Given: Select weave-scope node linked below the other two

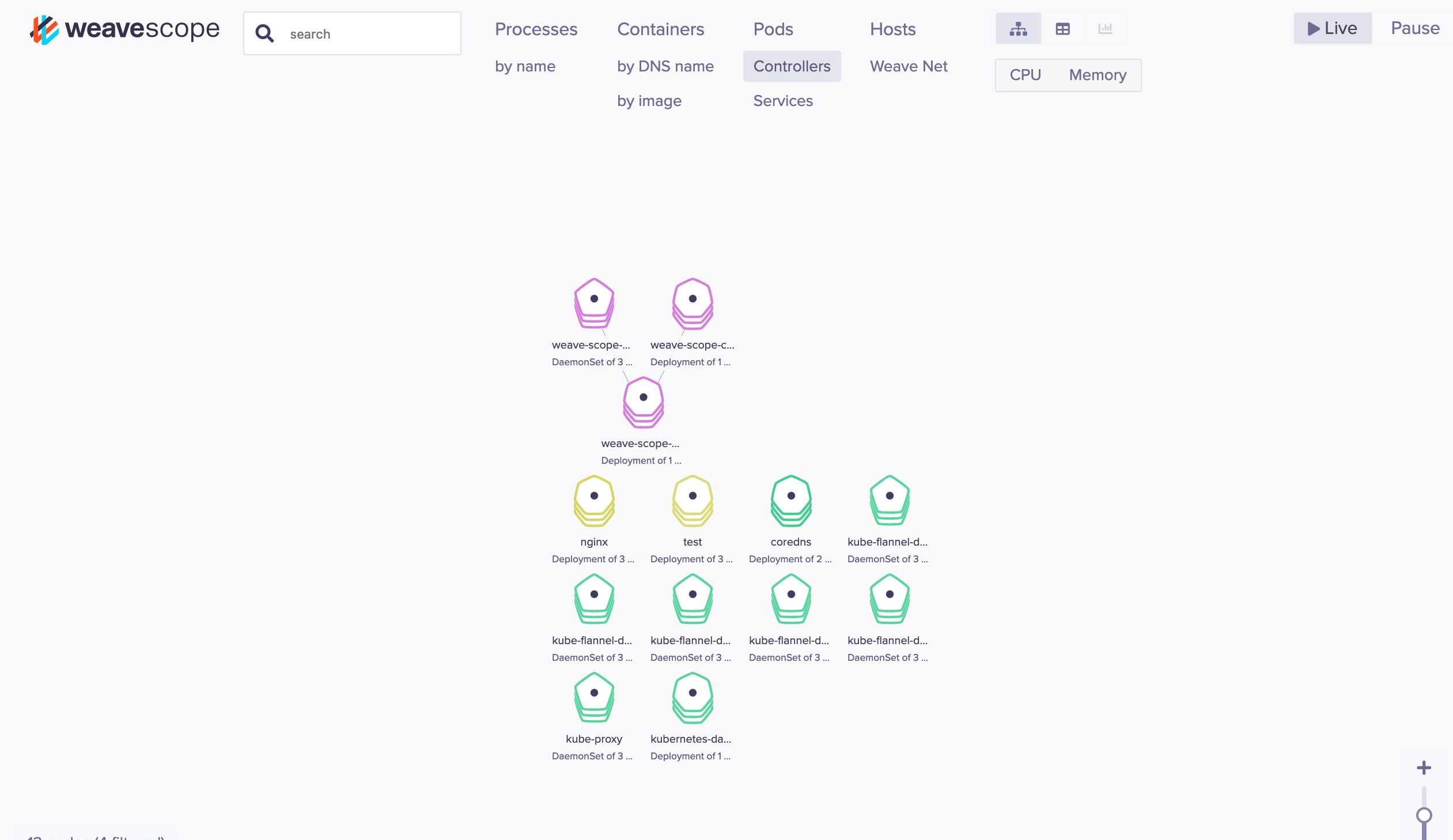Looking at the screenshot, I should tap(644, 402).
